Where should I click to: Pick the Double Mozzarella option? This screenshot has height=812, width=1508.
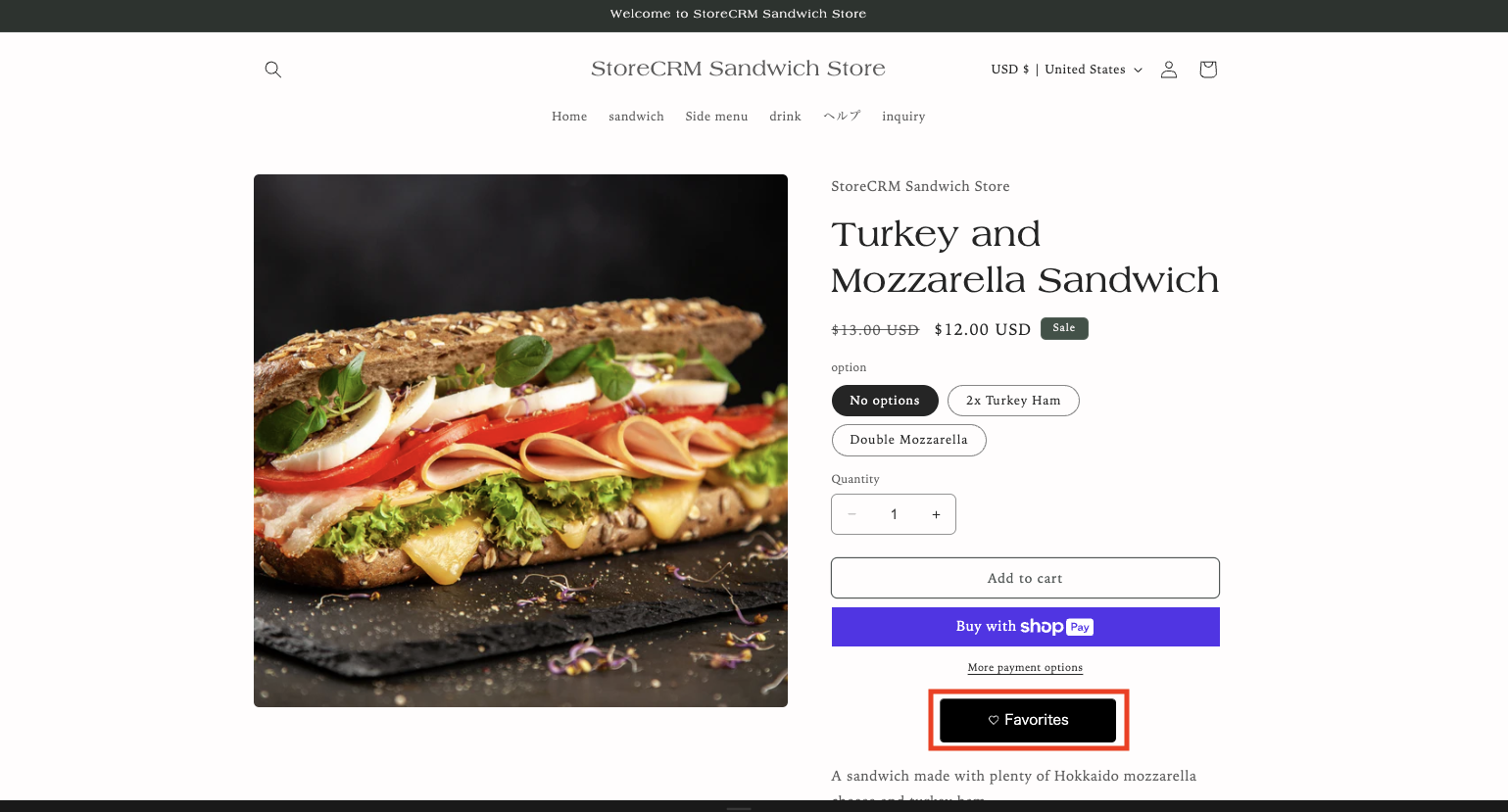908,440
